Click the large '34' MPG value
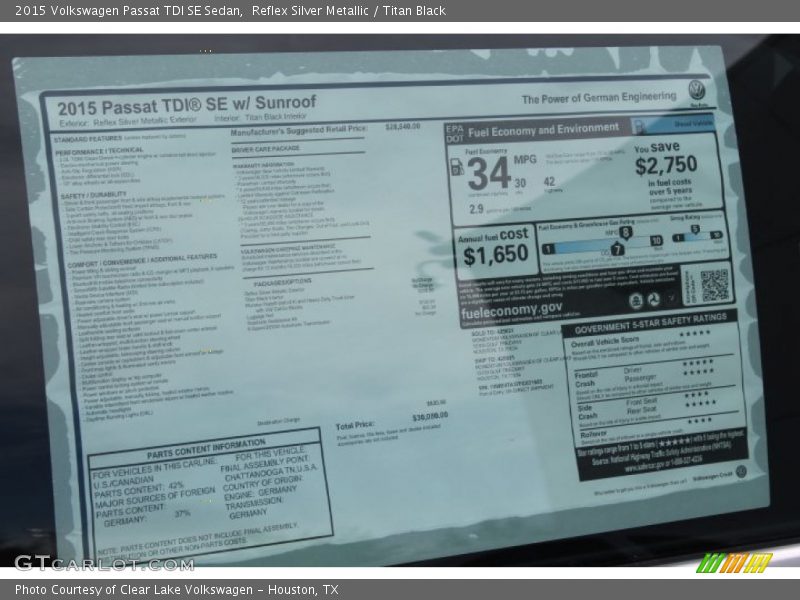Image resolution: width=800 pixels, height=600 pixels. click(x=489, y=174)
